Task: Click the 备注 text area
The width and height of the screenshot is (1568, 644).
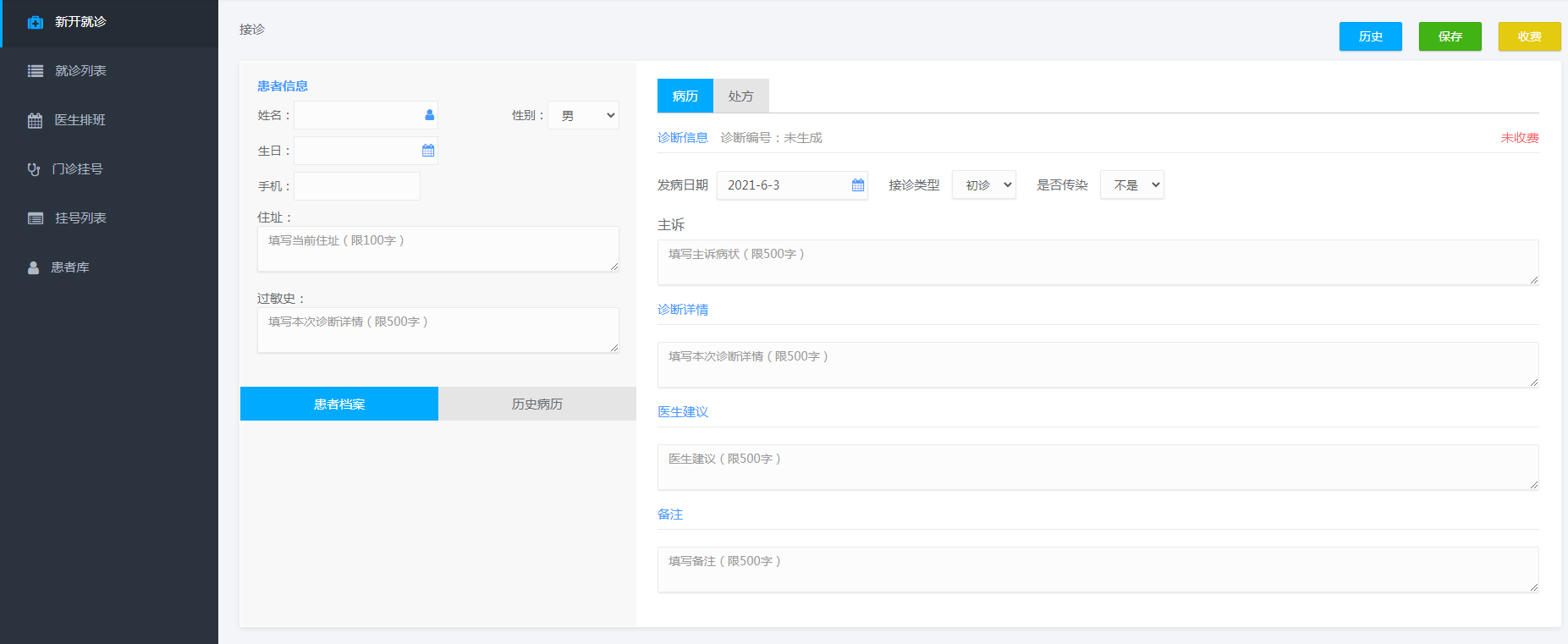Action: pyautogui.click(x=1098, y=570)
